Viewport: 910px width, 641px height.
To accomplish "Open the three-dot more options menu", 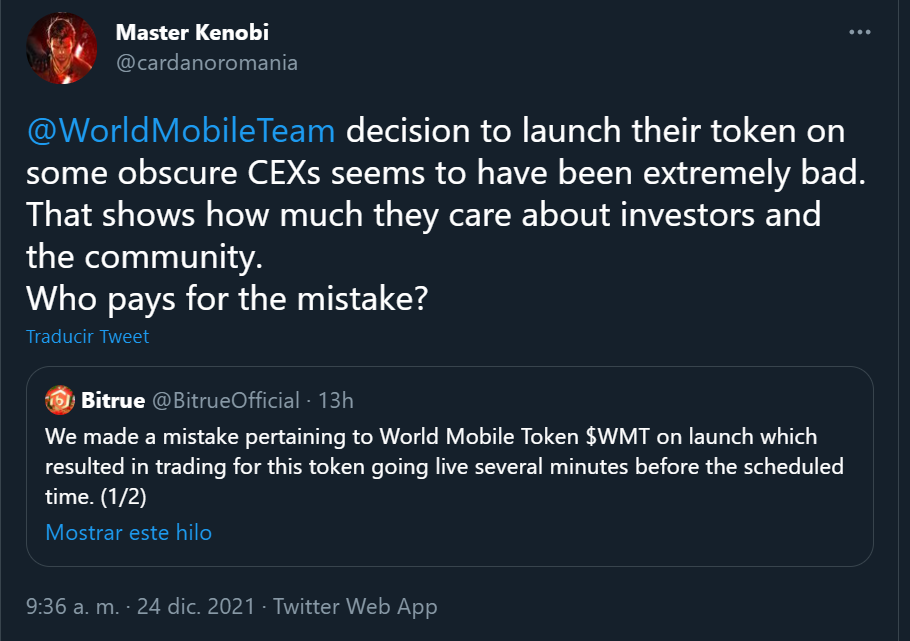I will [860, 32].
